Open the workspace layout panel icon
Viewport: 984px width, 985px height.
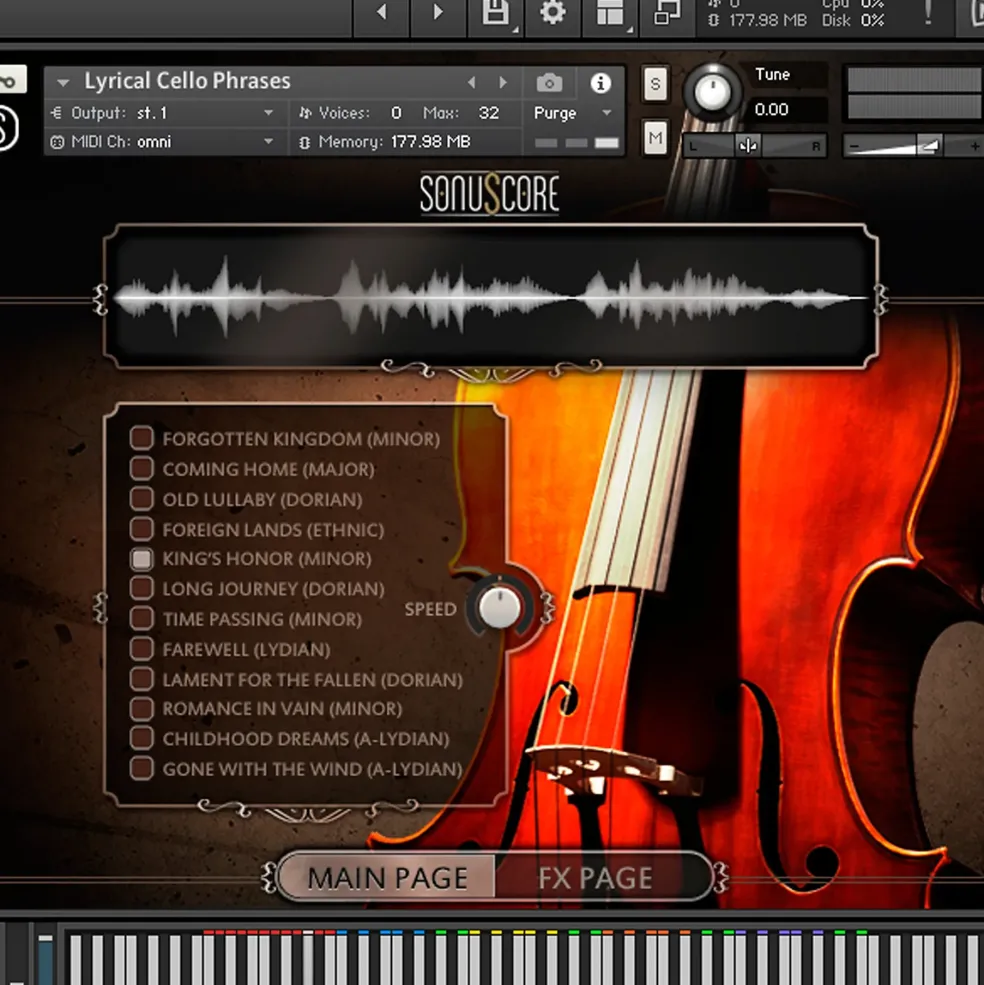pyautogui.click(x=610, y=13)
